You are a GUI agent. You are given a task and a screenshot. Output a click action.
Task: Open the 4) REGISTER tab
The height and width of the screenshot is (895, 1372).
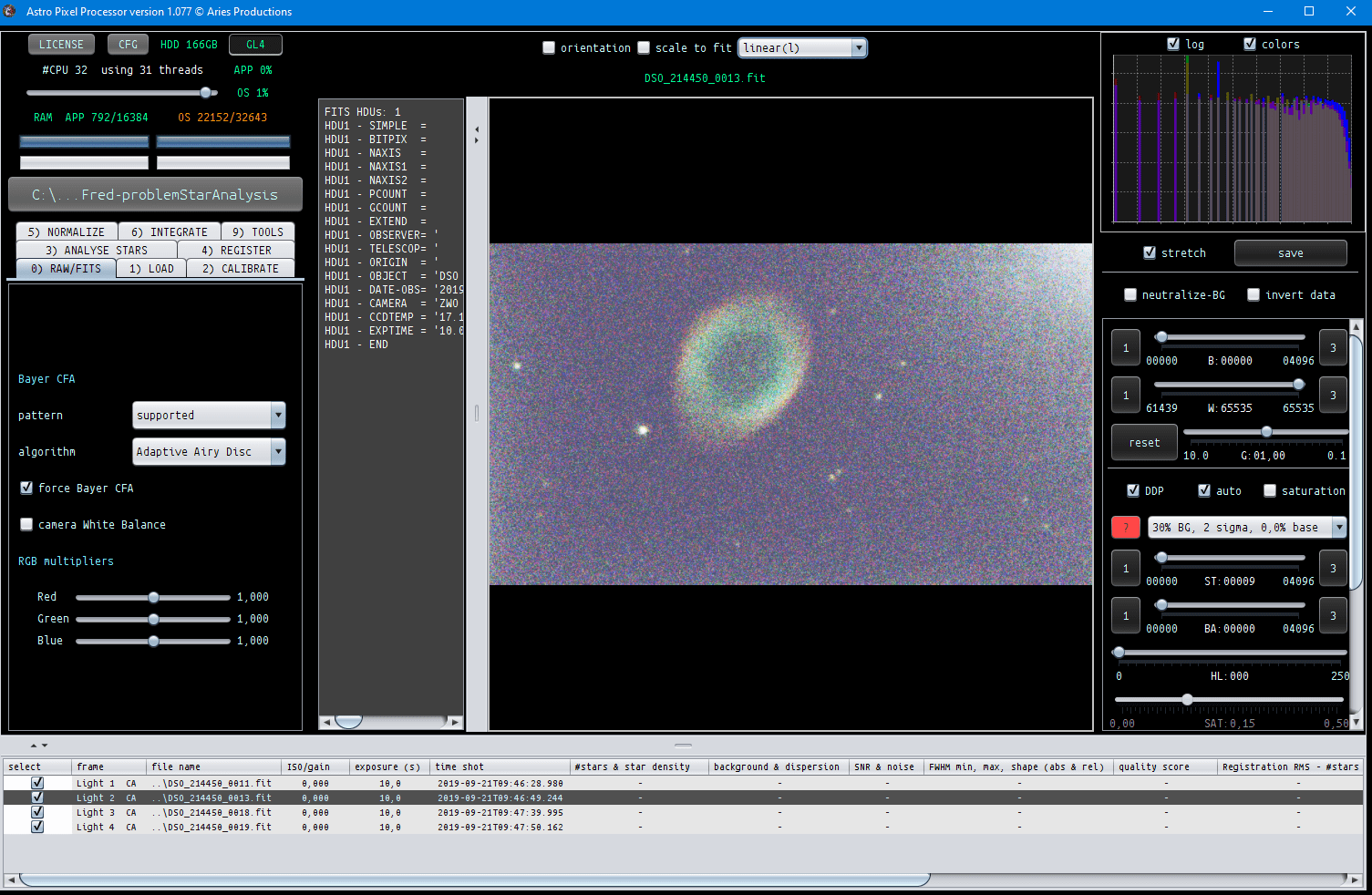click(x=236, y=250)
